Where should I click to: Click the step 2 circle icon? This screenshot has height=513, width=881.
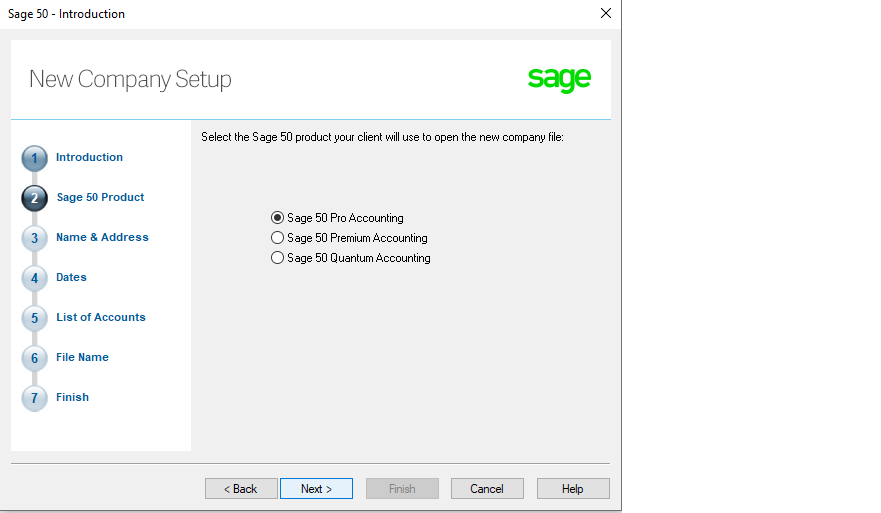pos(34,198)
